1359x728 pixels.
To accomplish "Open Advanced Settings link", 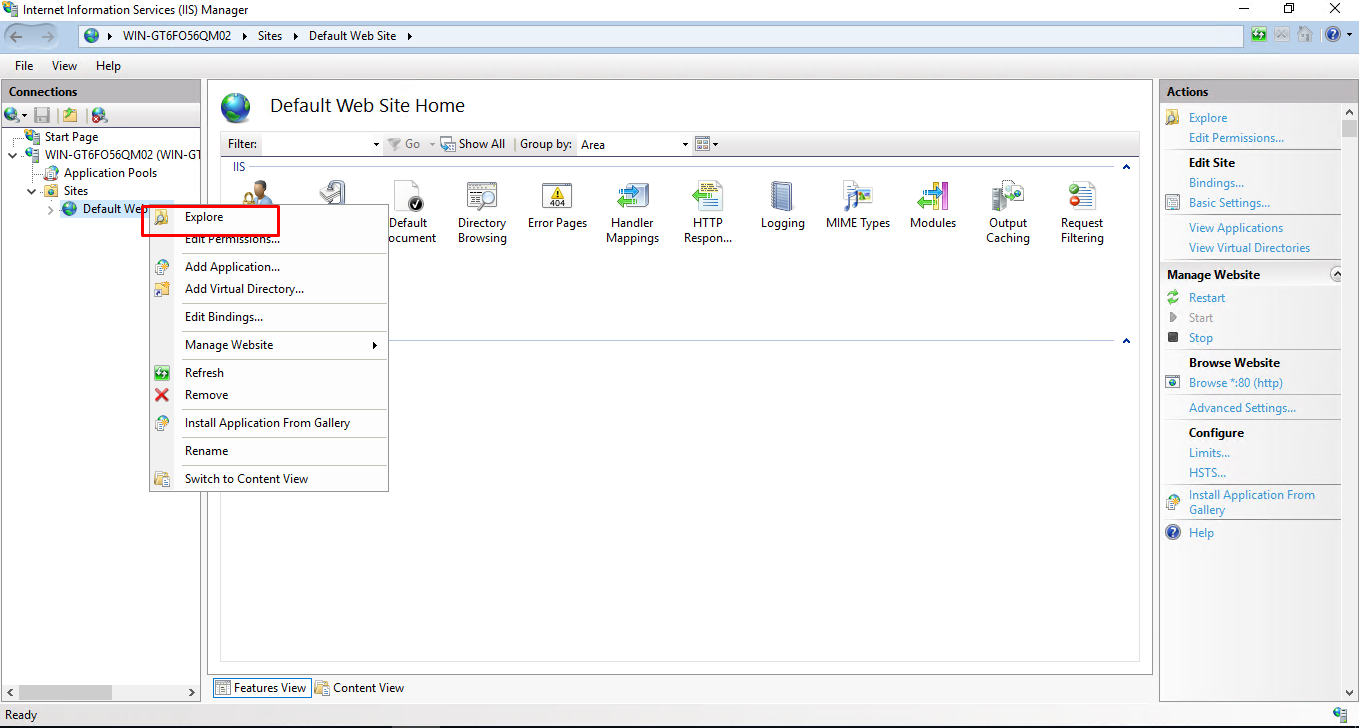I will [1242, 408].
